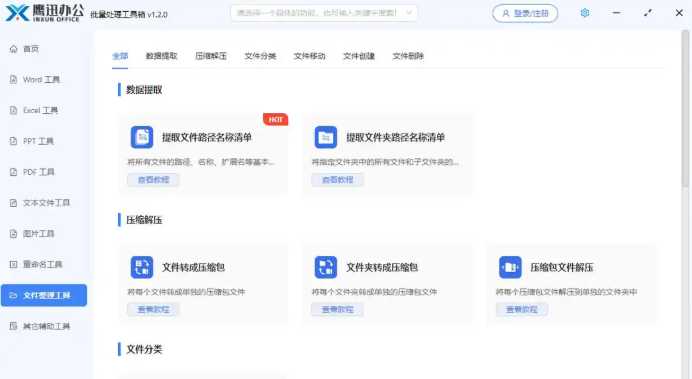Click the 提取文件路径名称清单 document icon
This screenshot has height=379, width=692.
coord(142,137)
